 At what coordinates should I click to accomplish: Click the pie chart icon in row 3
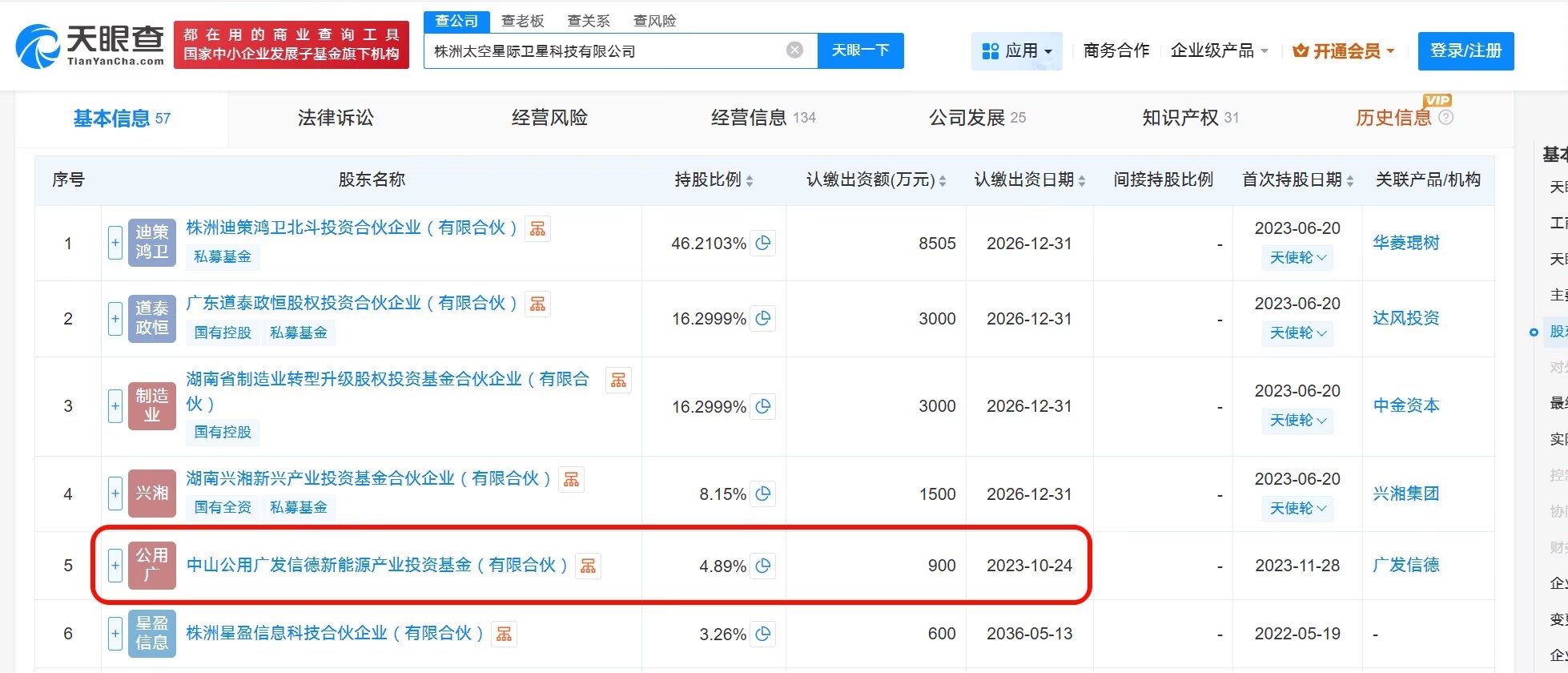click(x=763, y=406)
